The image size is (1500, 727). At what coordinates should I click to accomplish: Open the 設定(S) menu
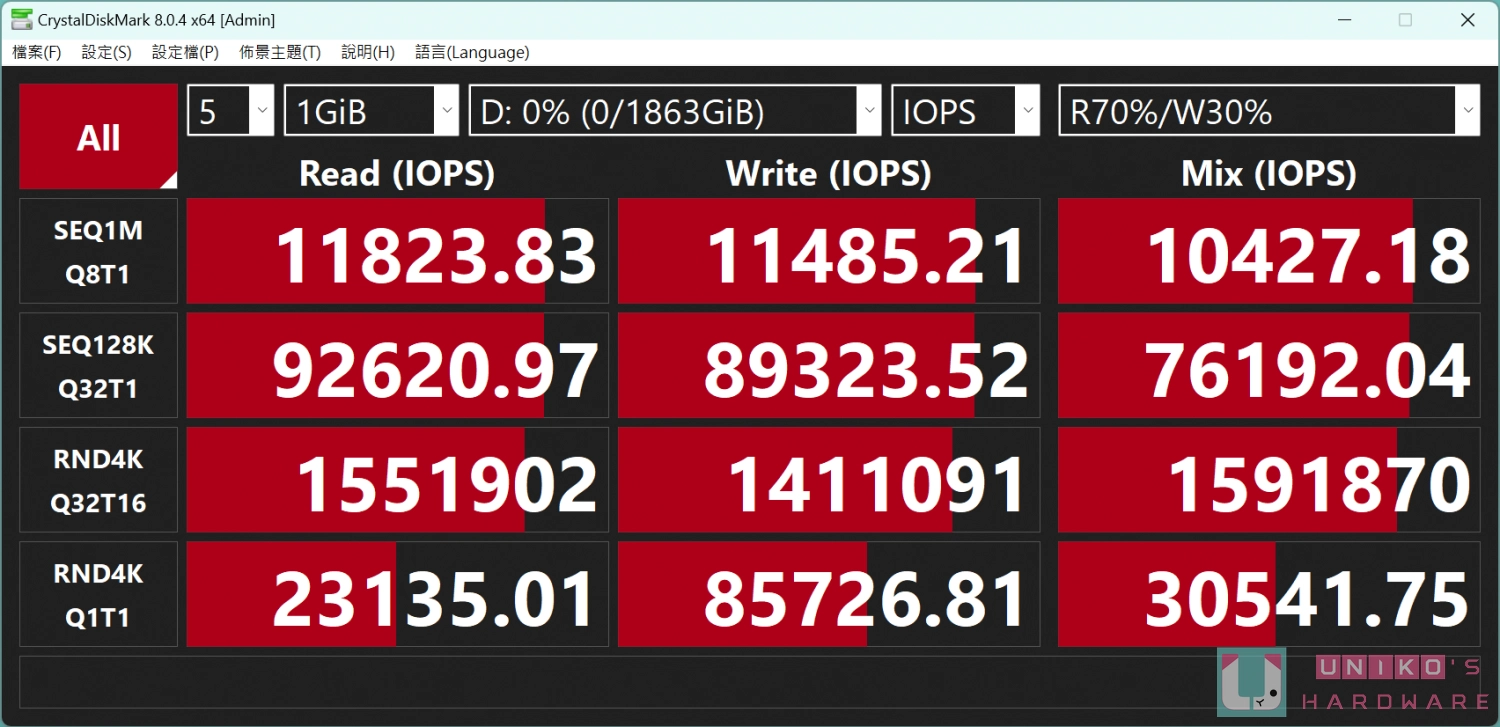pyautogui.click(x=106, y=52)
